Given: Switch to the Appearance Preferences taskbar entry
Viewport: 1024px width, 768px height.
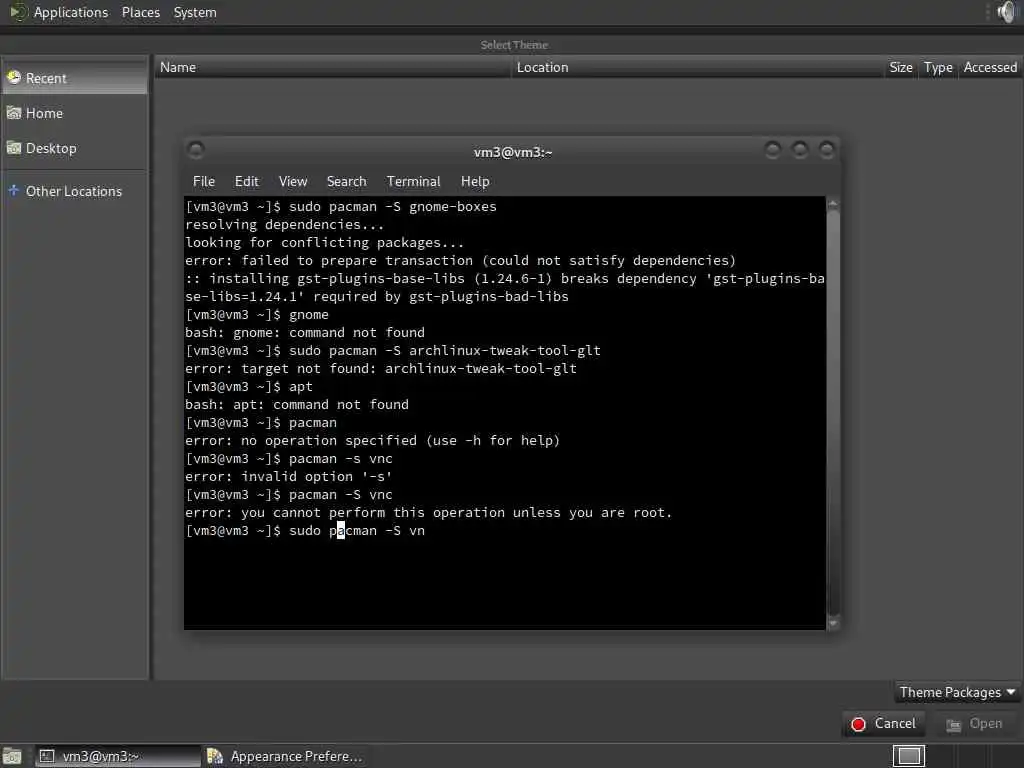Looking at the screenshot, I should pos(285,756).
